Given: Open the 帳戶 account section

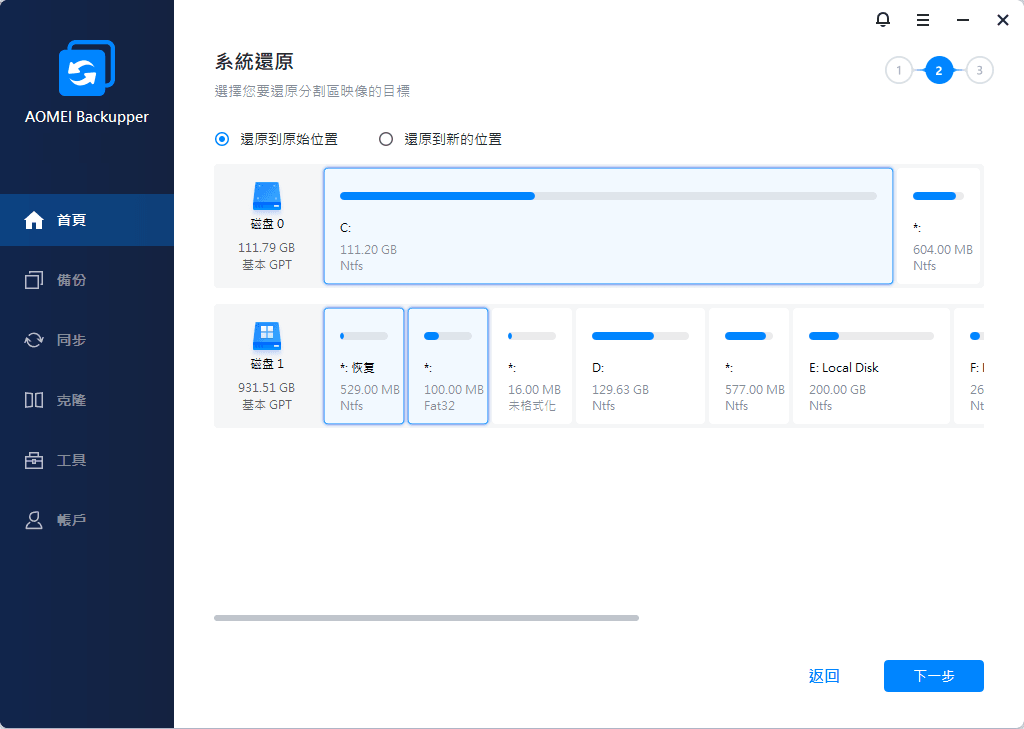Looking at the screenshot, I should pyautogui.click(x=87, y=521).
